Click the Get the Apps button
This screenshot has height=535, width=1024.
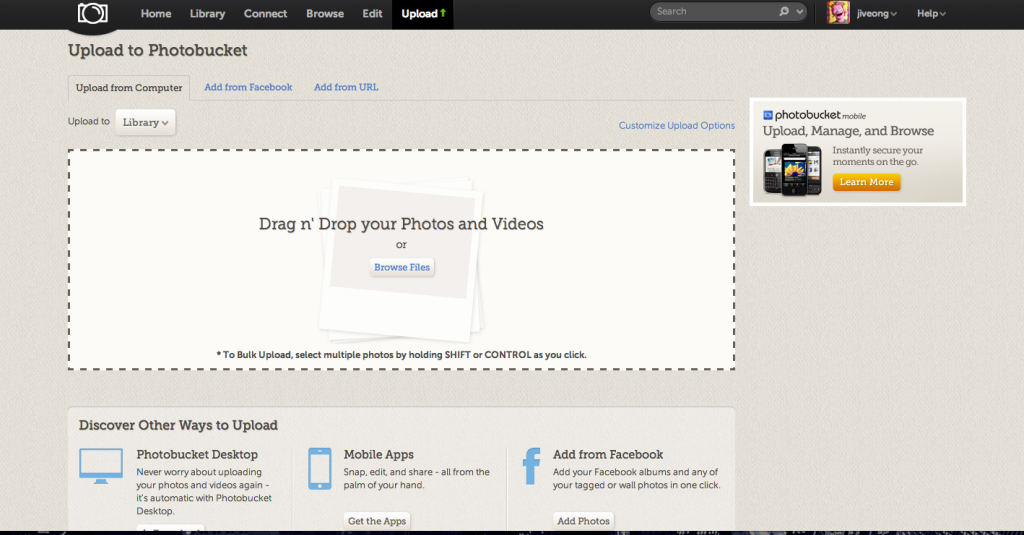click(x=377, y=521)
